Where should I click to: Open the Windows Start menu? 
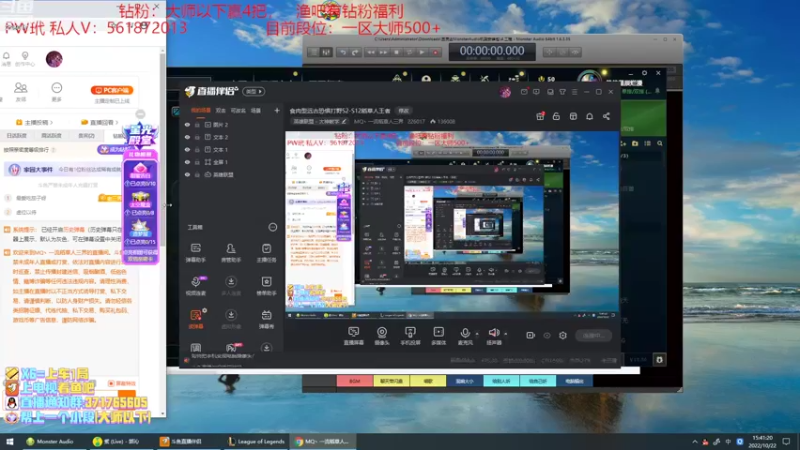(x=10, y=442)
